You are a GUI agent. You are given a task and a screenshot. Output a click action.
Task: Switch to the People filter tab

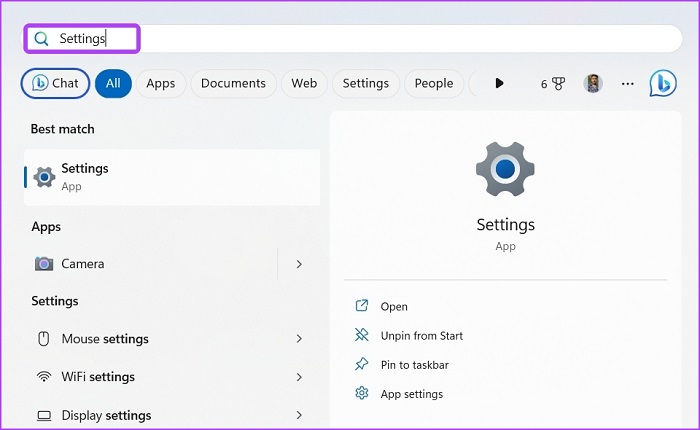tap(433, 83)
